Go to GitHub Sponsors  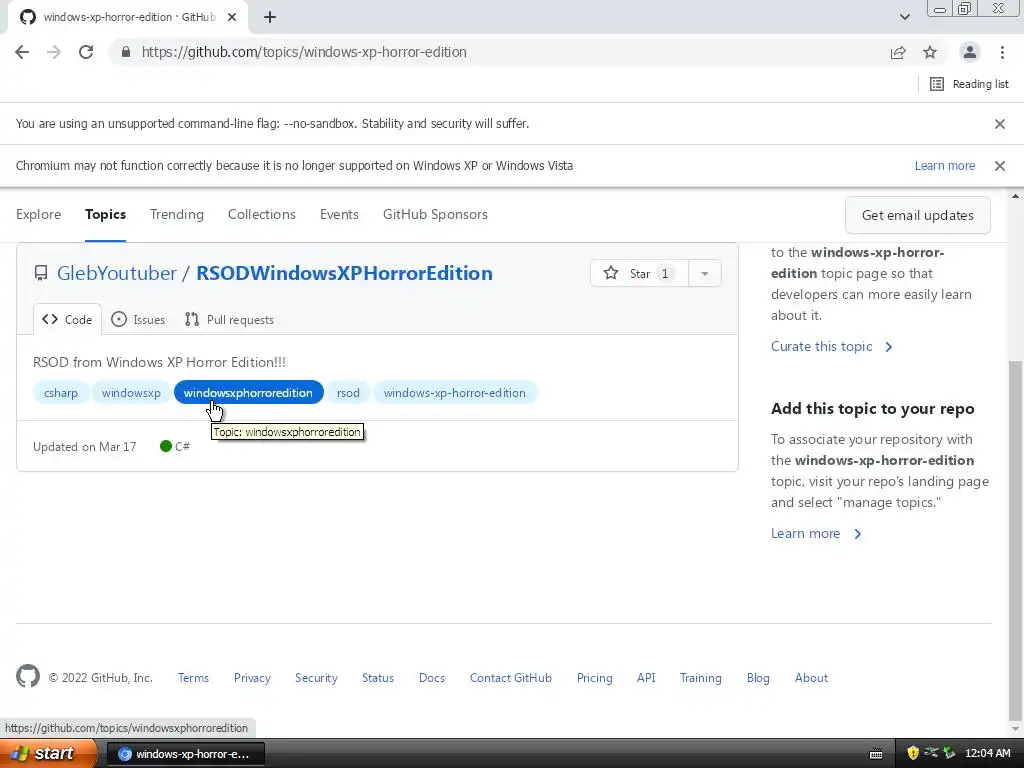[x=436, y=214]
